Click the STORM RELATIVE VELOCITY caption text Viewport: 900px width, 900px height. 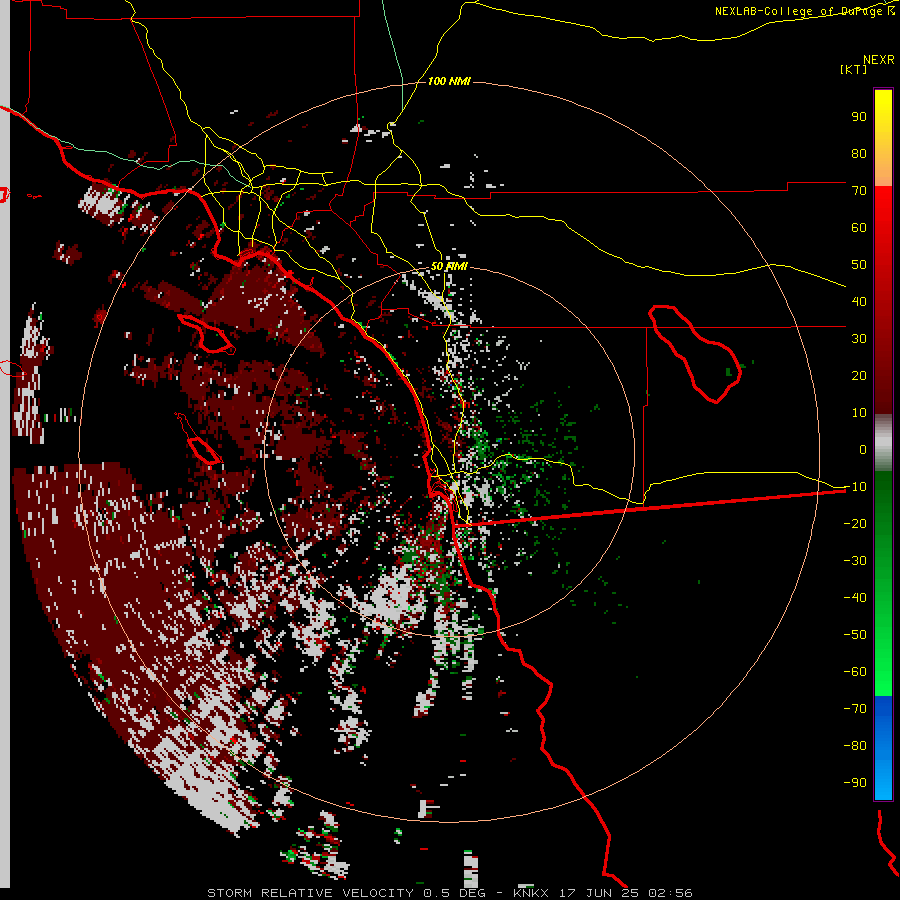pos(310,893)
